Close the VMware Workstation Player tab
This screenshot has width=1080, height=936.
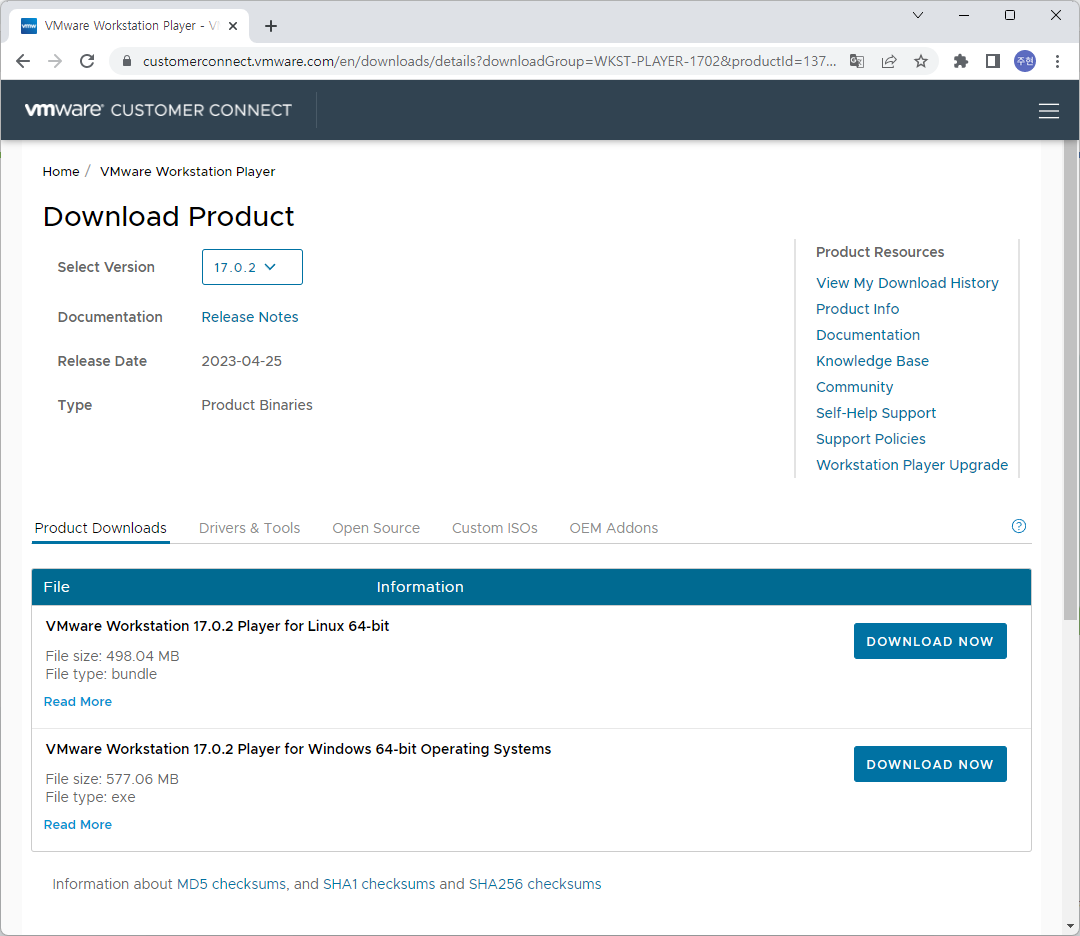233,26
